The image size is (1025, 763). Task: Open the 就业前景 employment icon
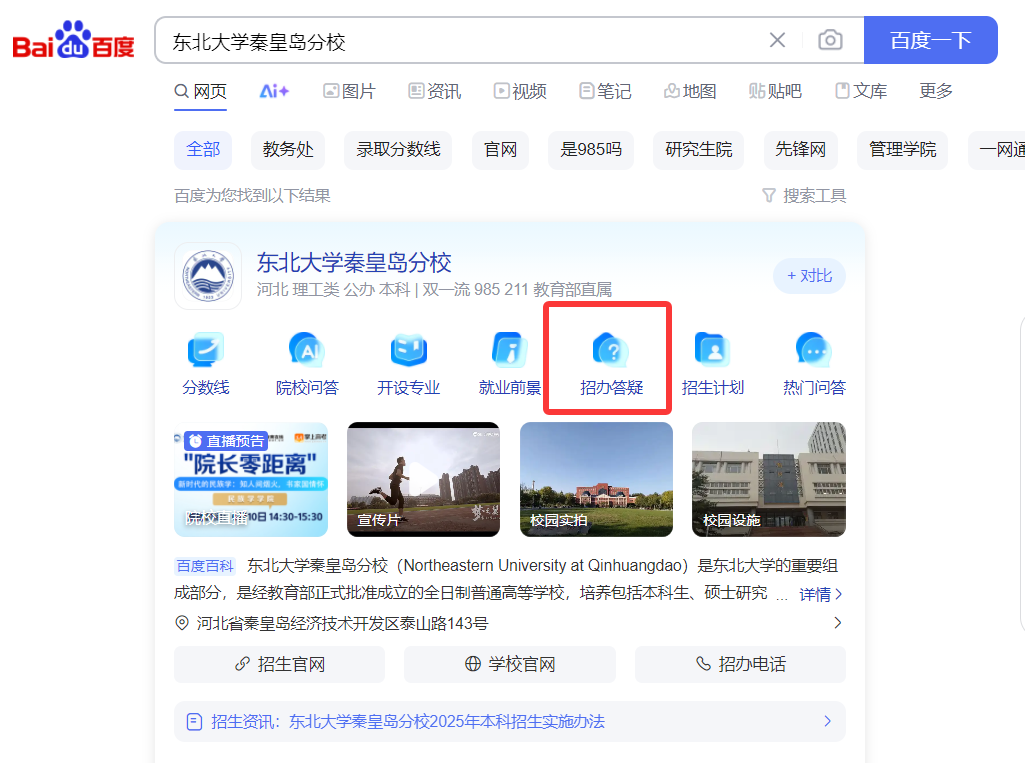click(510, 351)
